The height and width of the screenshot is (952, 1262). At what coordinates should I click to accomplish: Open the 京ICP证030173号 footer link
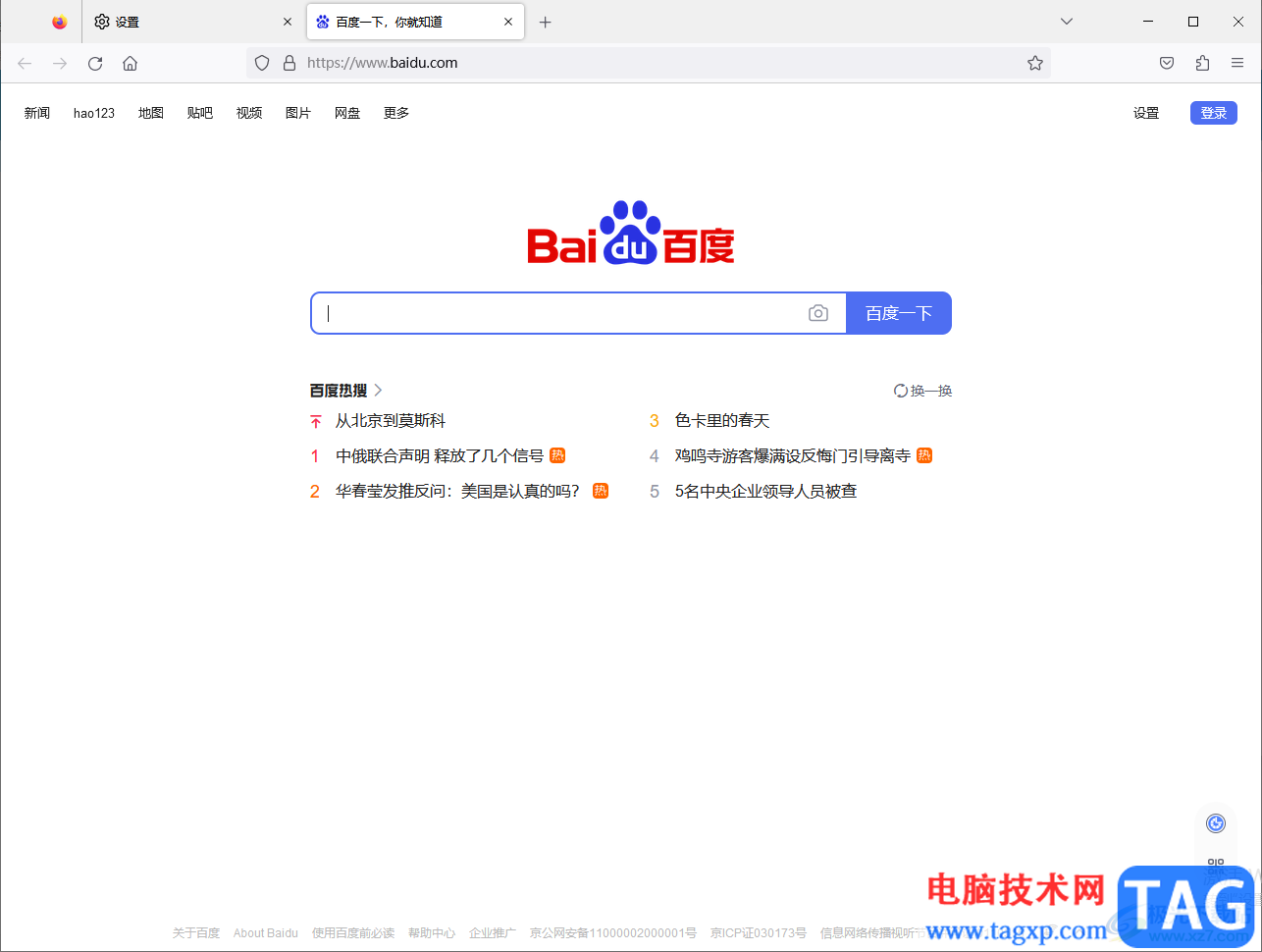(x=759, y=933)
